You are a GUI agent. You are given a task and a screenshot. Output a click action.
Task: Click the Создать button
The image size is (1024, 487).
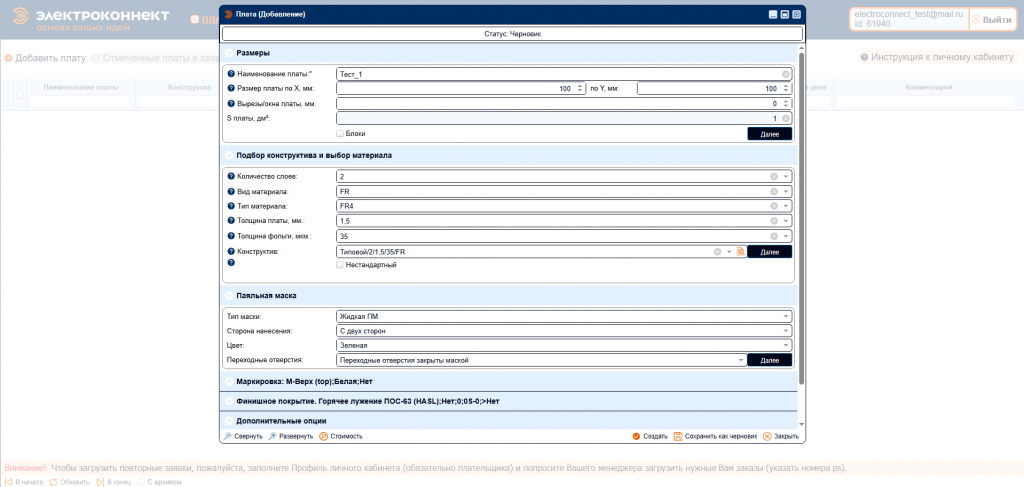click(650, 436)
